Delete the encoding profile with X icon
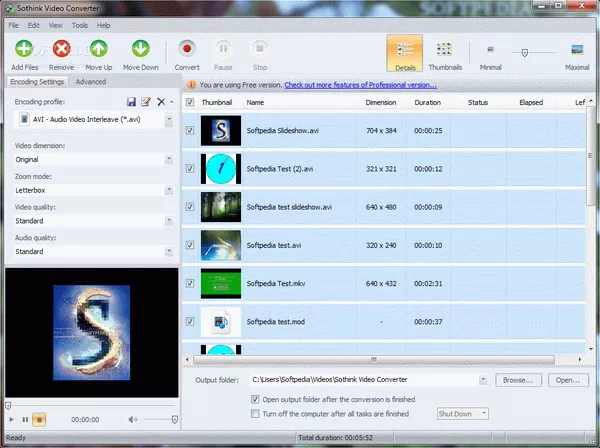This screenshot has width=600, height=448. [161, 102]
